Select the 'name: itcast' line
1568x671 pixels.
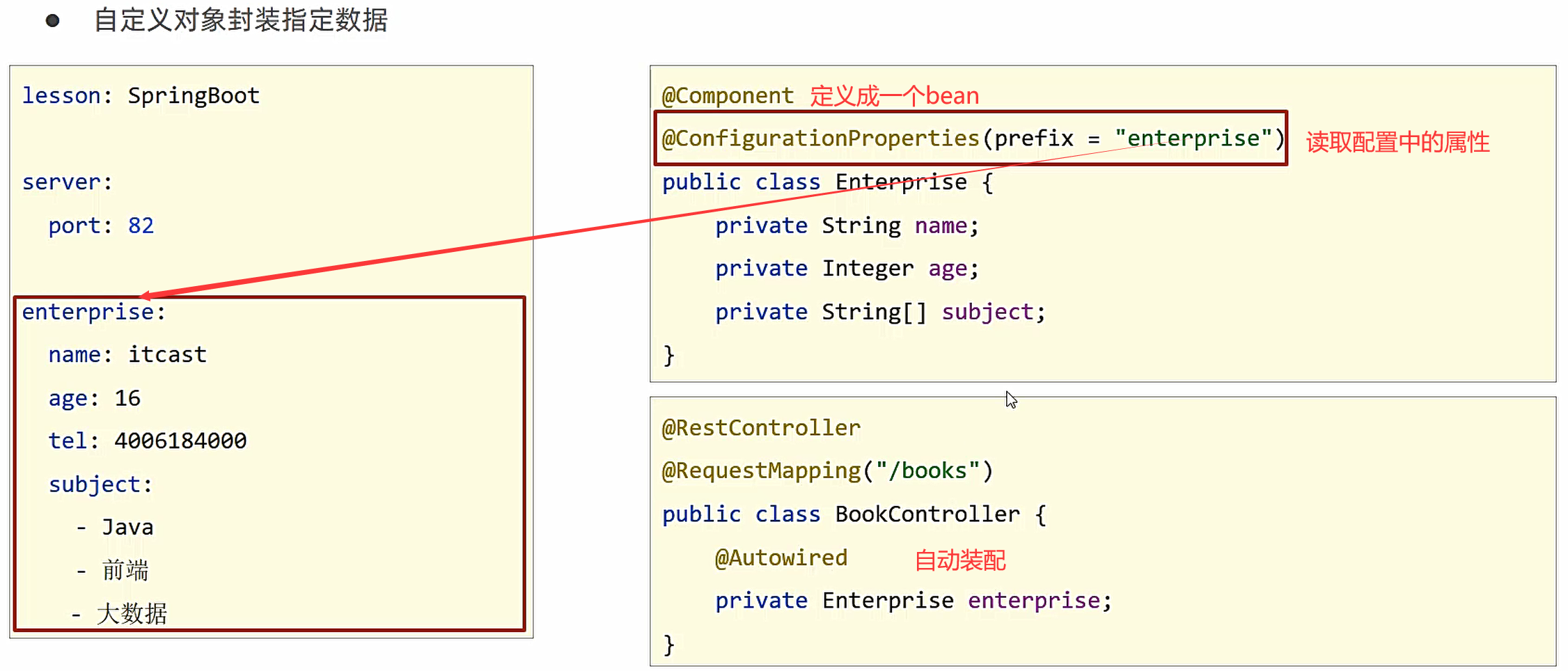pos(127,355)
